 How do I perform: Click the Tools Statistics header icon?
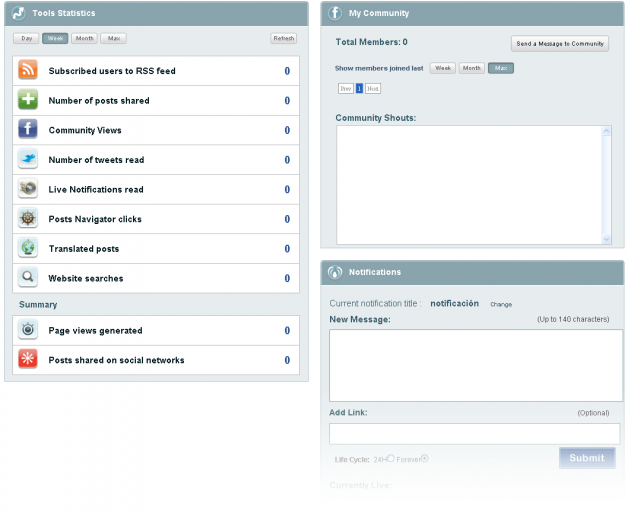[18, 13]
